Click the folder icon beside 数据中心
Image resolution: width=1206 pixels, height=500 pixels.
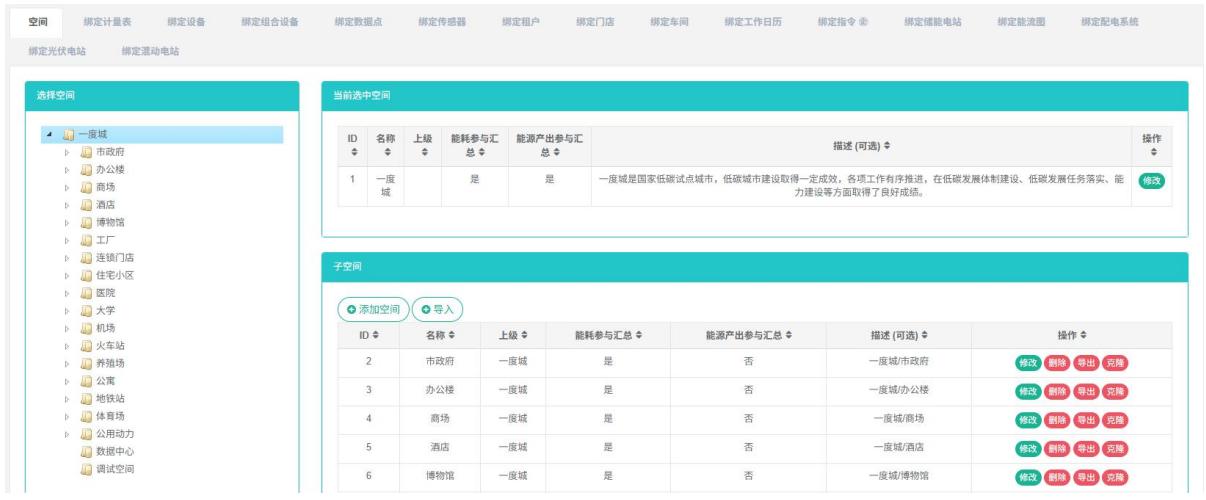tap(86, 452)
